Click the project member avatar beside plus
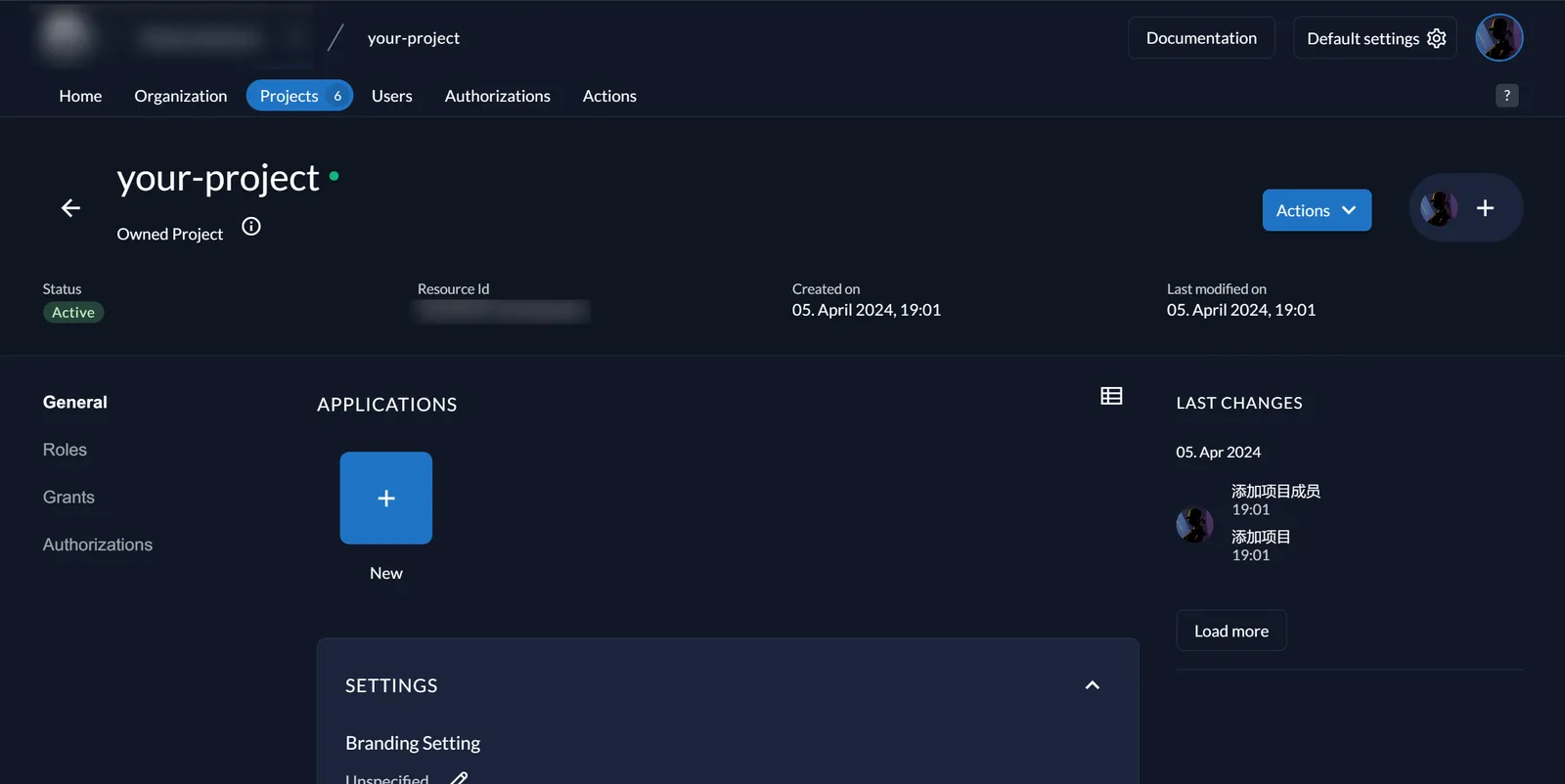 click(x=1439, y=208)
